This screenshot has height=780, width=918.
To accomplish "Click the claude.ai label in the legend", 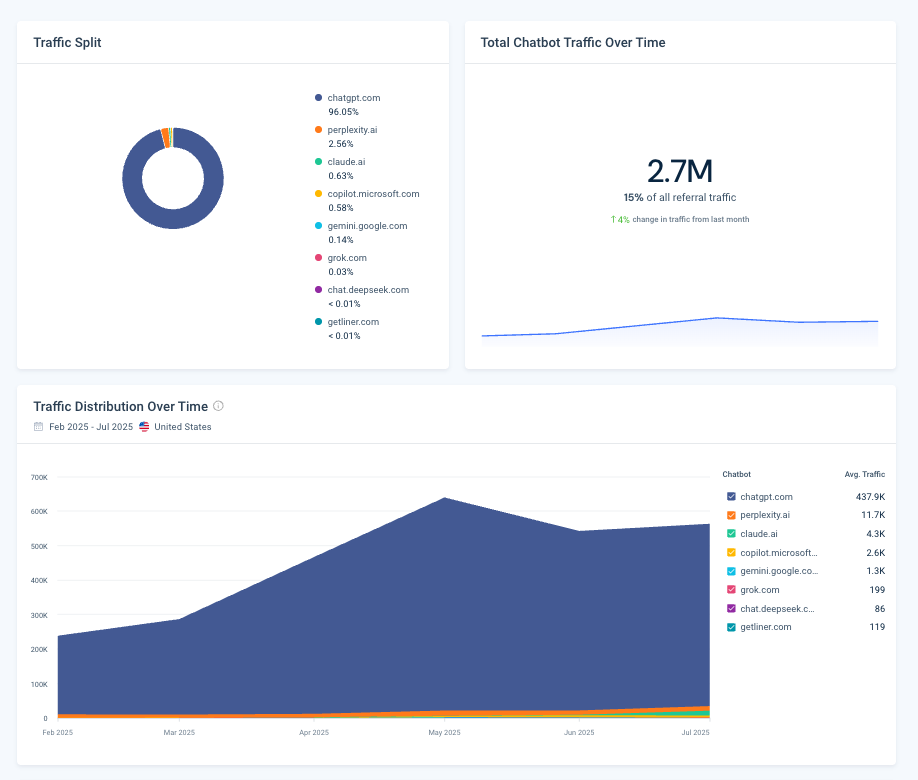I will pyautogui.click(x=345, y=161).
